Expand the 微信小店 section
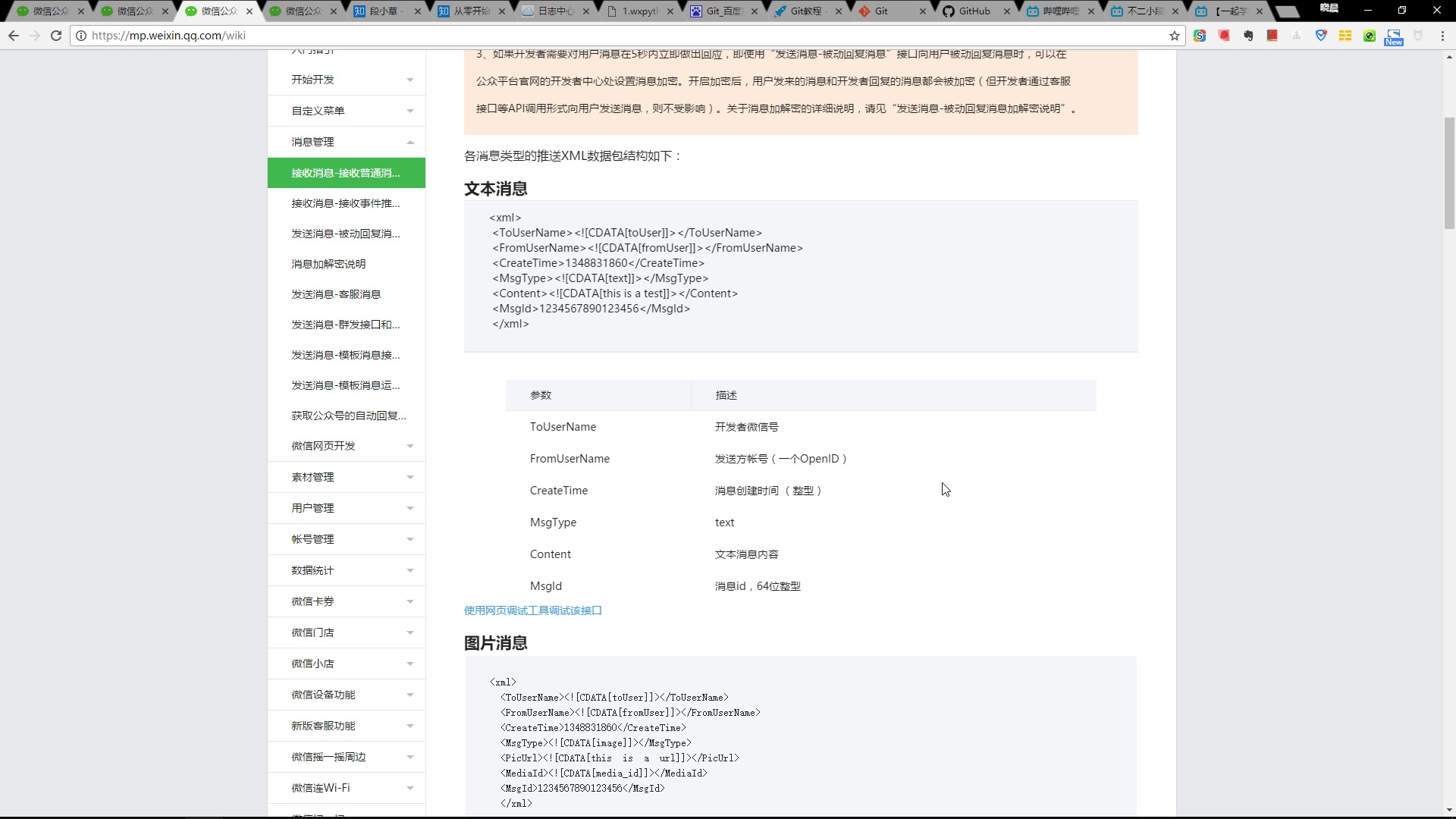 click(347, 664)
